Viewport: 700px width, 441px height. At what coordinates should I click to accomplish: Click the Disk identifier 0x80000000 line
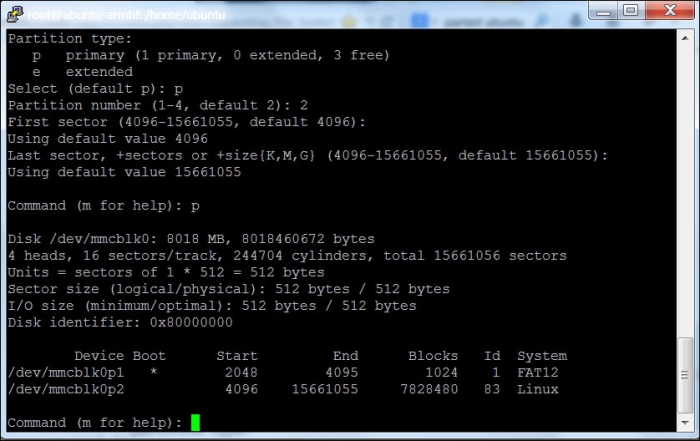pos(120,322)
